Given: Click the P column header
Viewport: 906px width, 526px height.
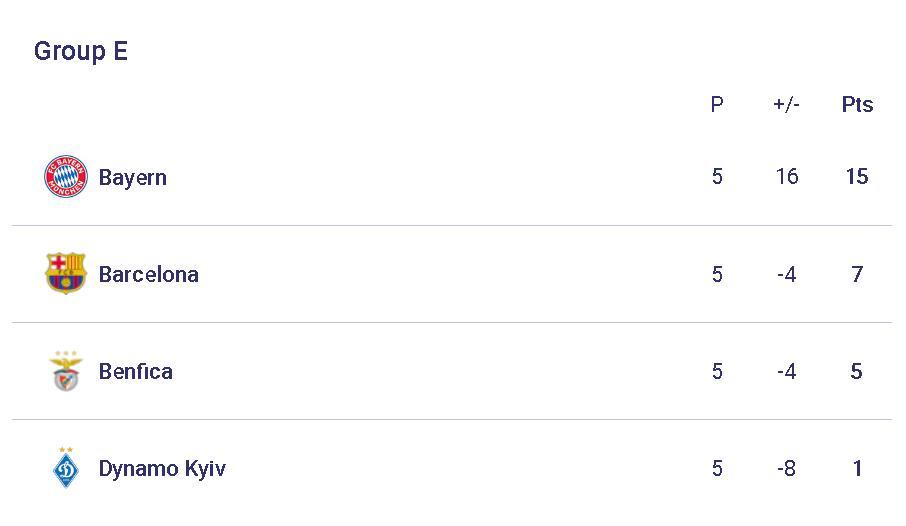Looking at the screenshot, I should click(x=716, y=105).
